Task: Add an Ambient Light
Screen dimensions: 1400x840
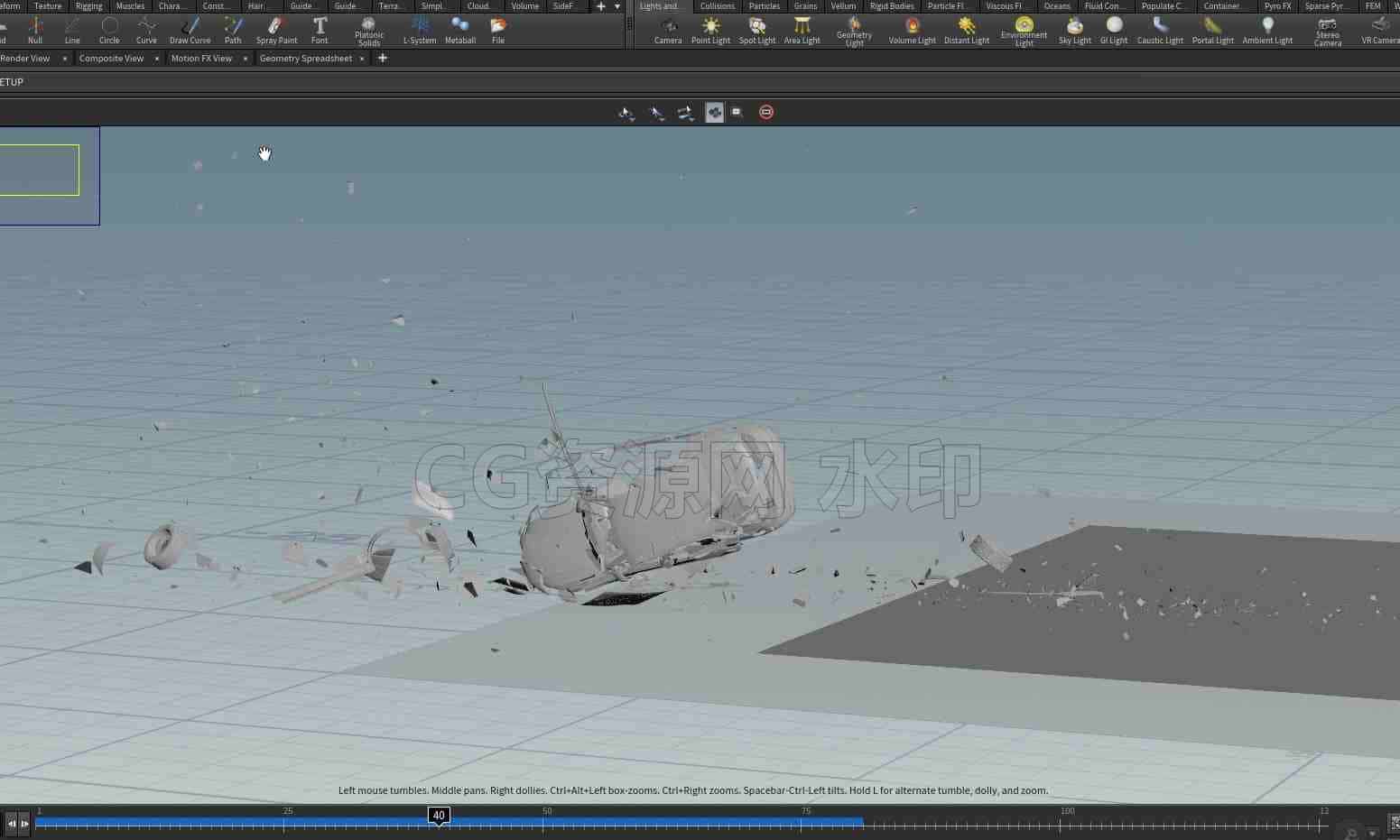Action: (1267, 31)
